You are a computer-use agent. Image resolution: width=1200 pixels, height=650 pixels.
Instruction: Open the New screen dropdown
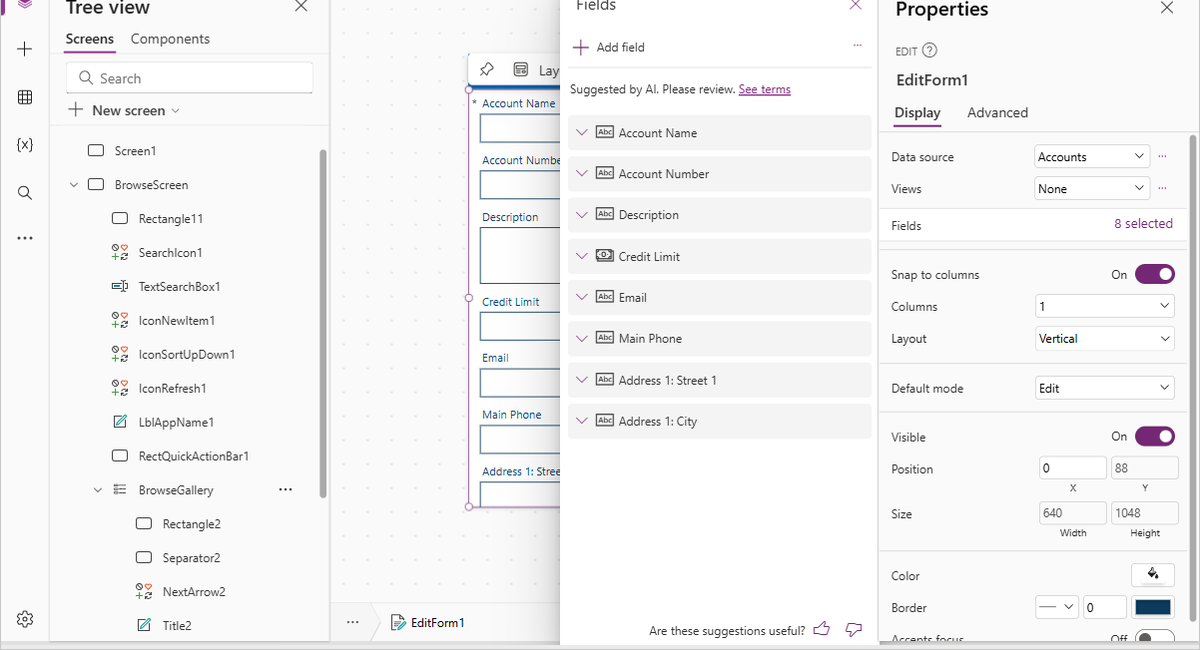(x=124, y=110)
